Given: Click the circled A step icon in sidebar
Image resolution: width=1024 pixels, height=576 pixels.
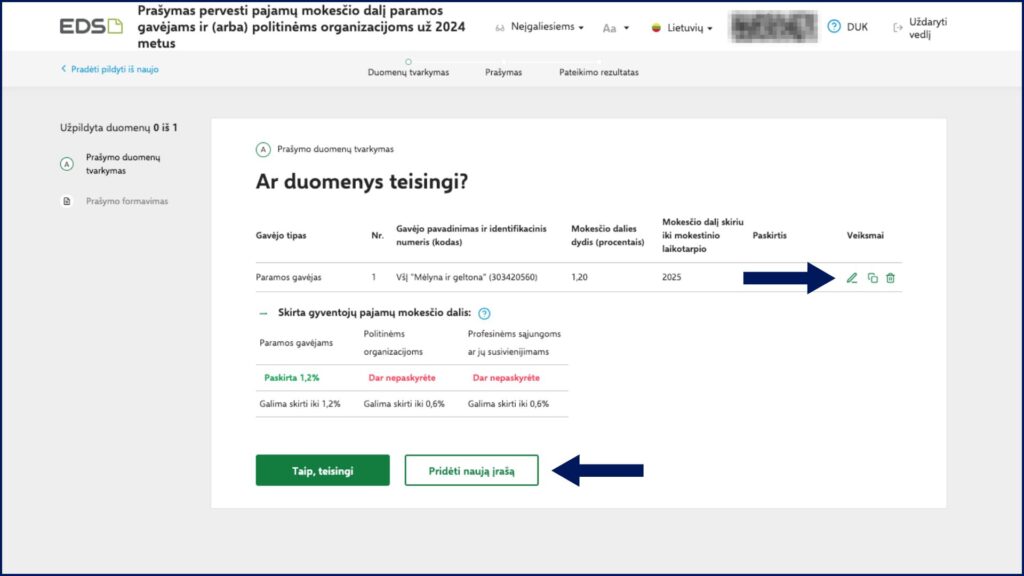Looking at the screenshot, I should (x=67, y=164).
